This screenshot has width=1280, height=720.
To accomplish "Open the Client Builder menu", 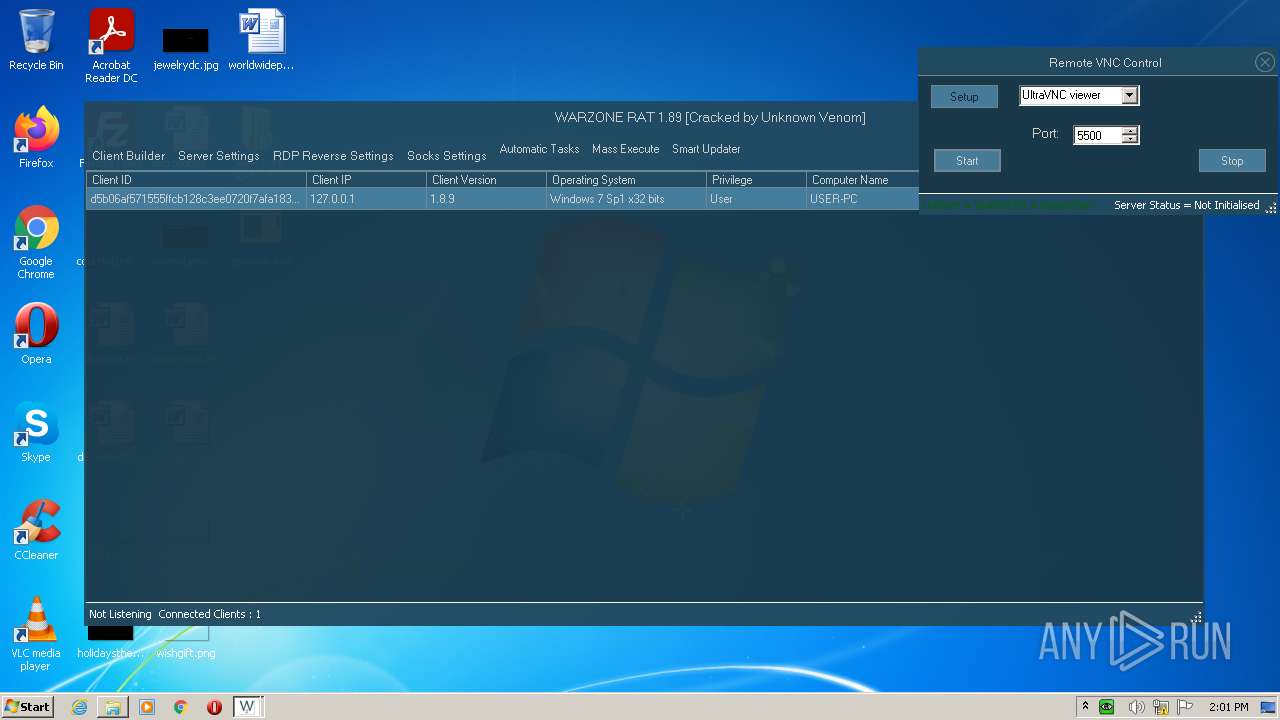I will tap(129, 156).
